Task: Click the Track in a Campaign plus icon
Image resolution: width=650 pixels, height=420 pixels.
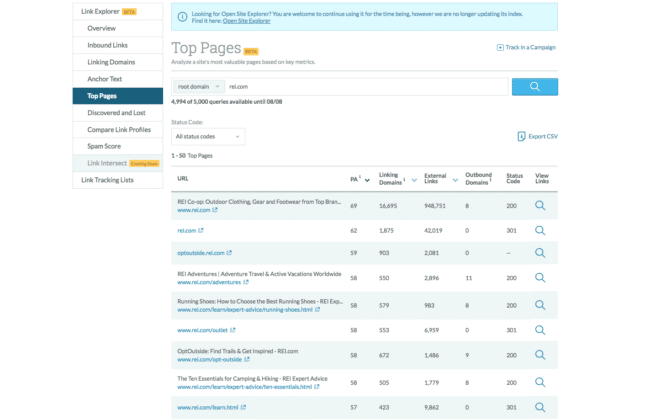Action: click(x=500, y=47)
